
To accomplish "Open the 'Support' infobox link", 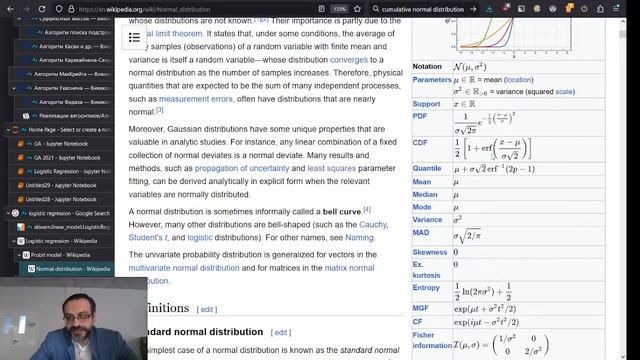I will pos(426,104).
